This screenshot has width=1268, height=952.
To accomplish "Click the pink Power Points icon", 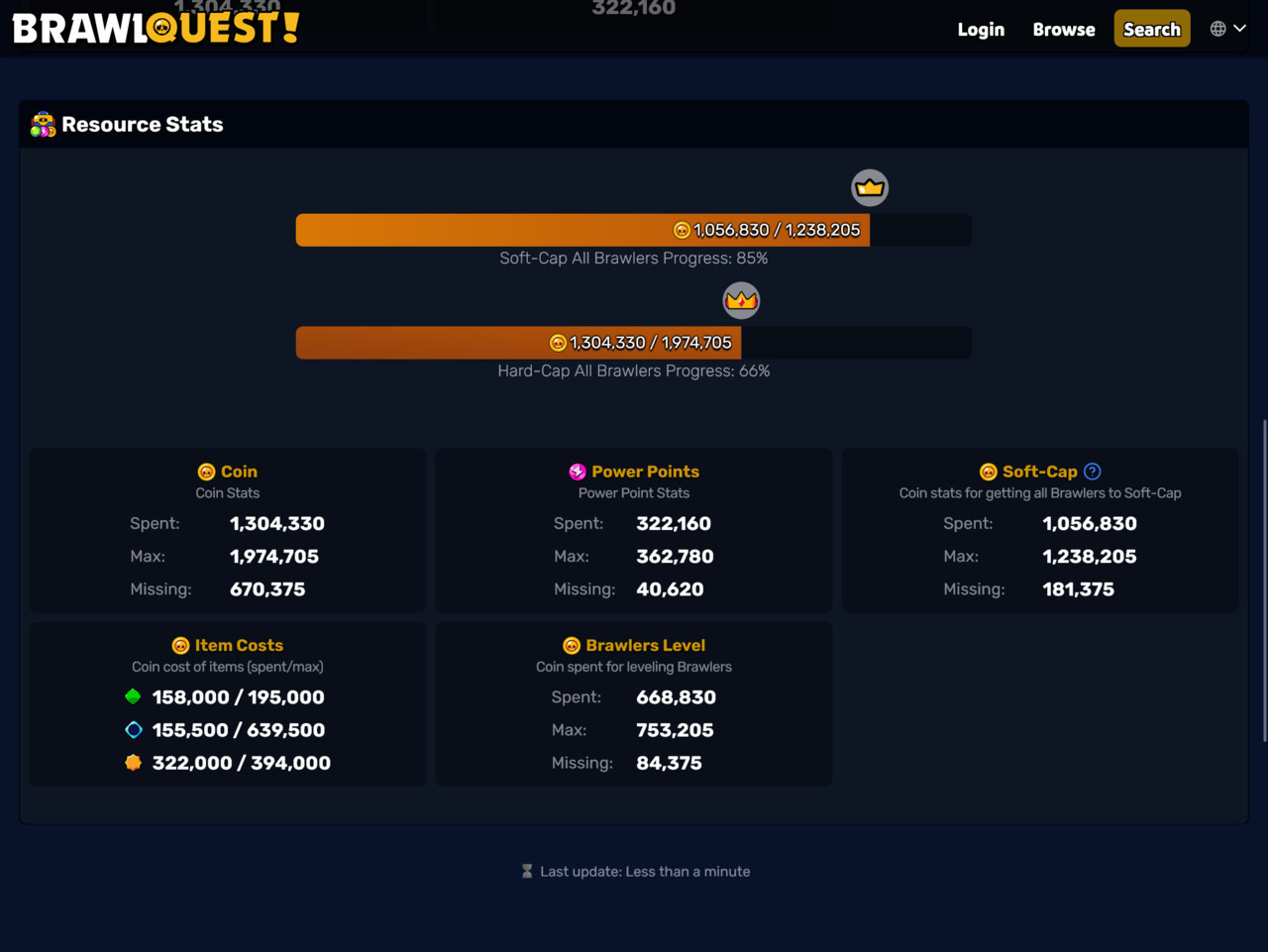I will click(578, 472).
